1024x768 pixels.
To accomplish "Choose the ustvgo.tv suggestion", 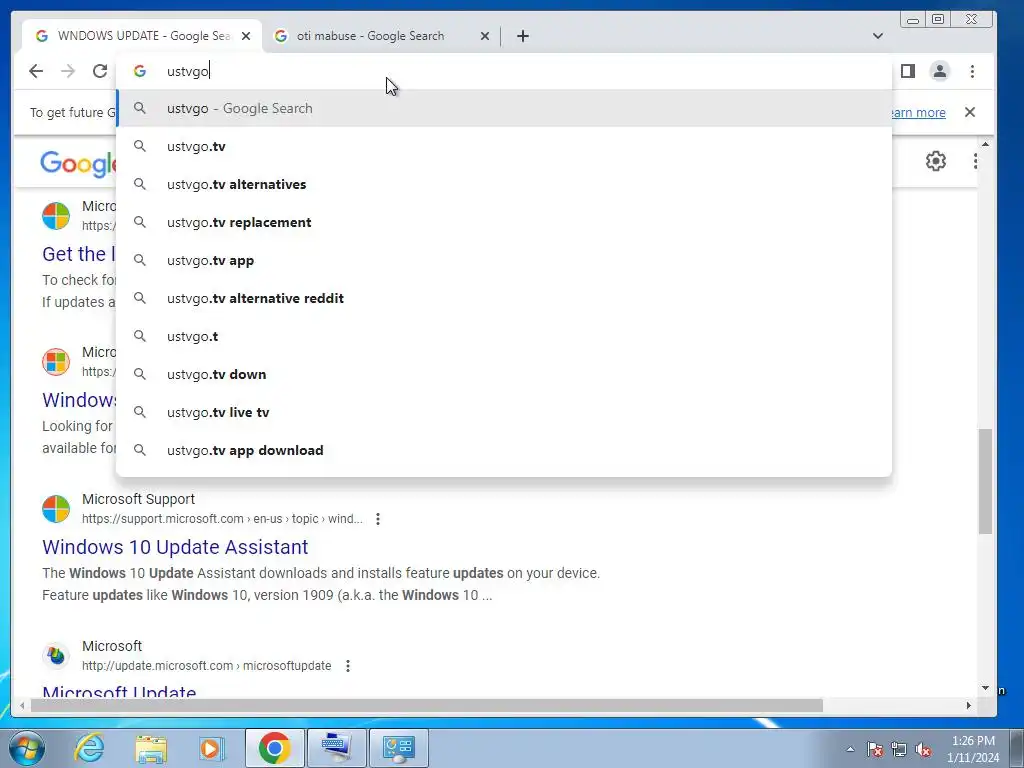I will click(504, 146).
